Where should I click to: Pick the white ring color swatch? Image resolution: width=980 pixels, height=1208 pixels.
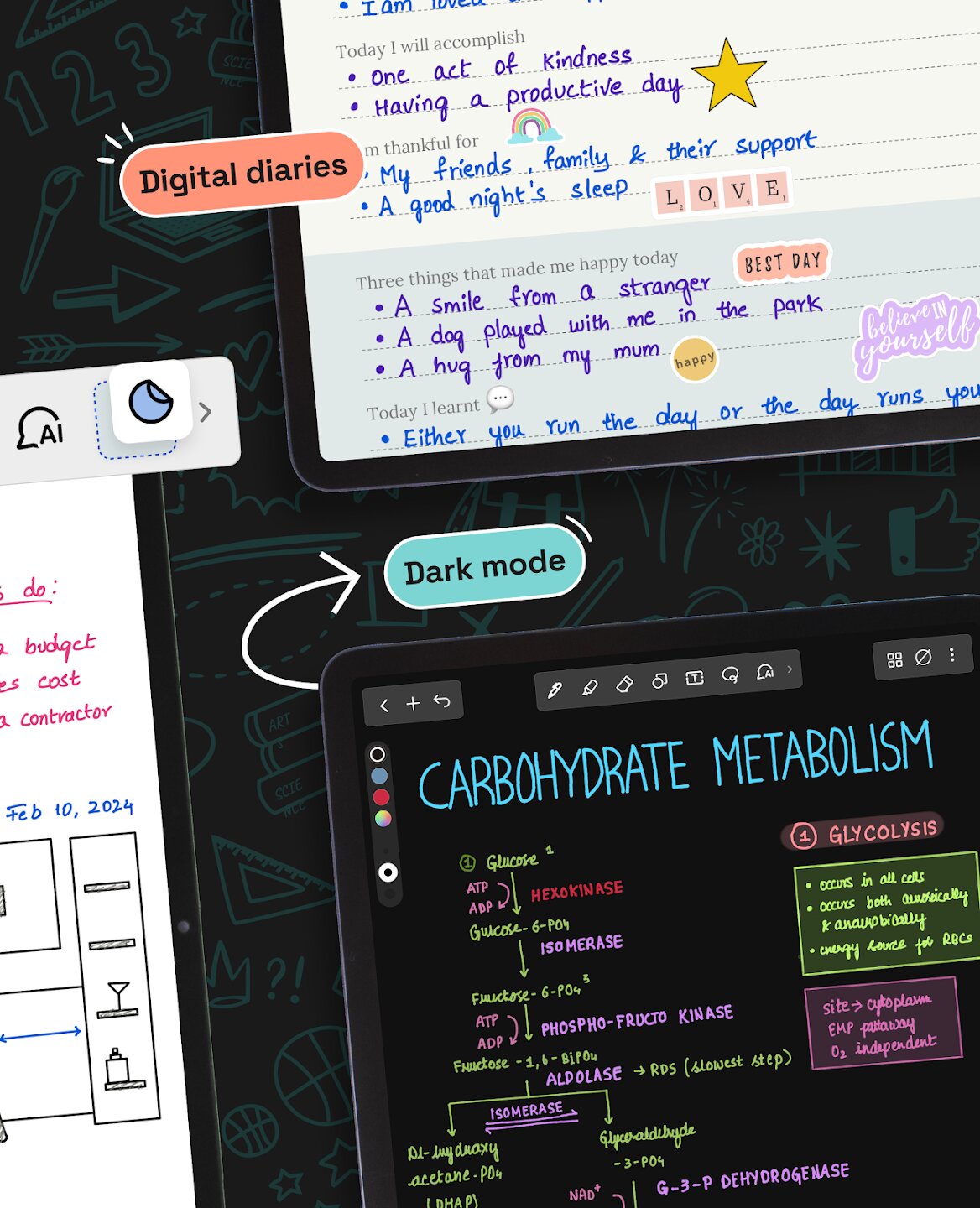click(378, 754)
